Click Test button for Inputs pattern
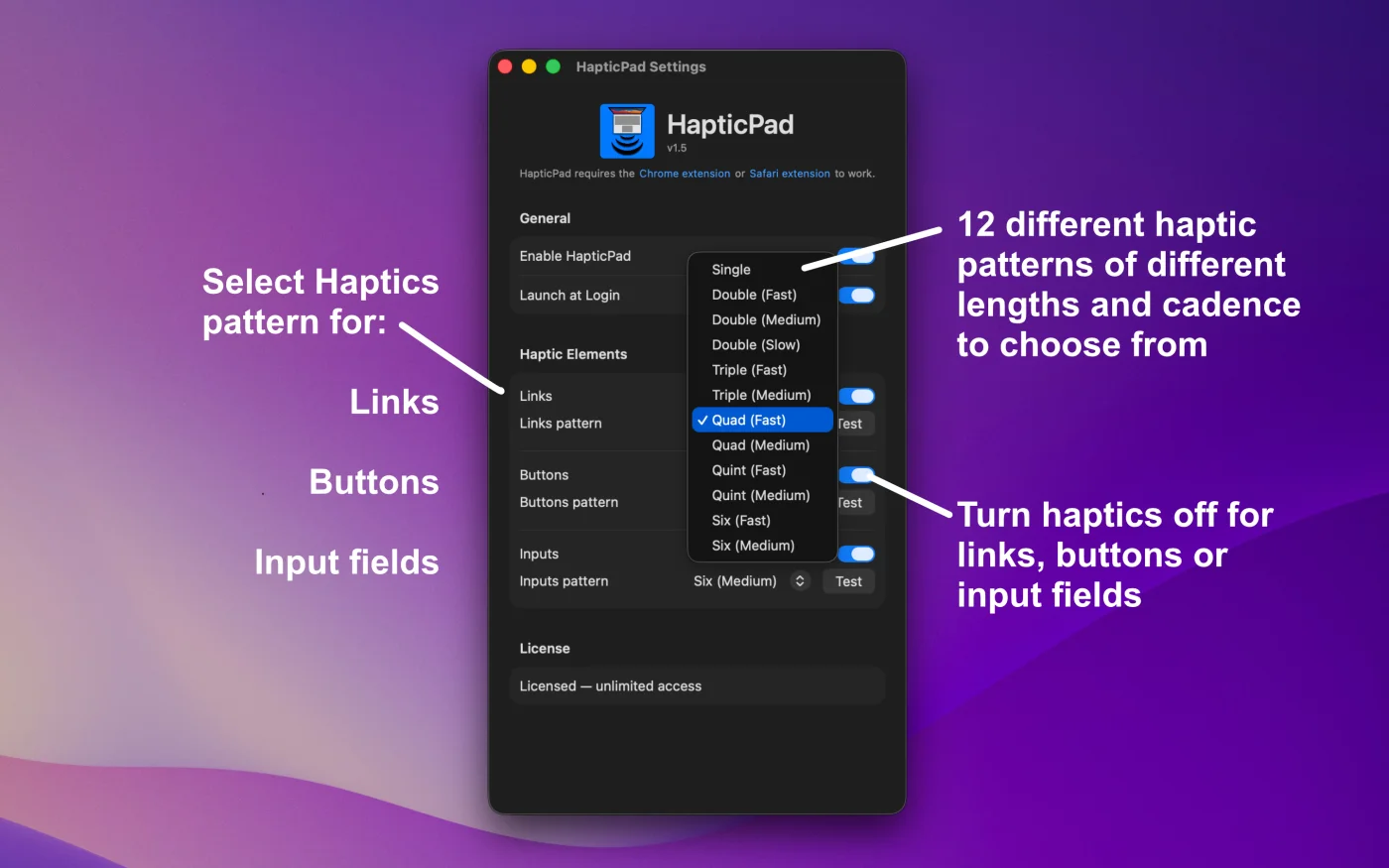This screenshot has height=868, width=1389. [x=848, y=581]
